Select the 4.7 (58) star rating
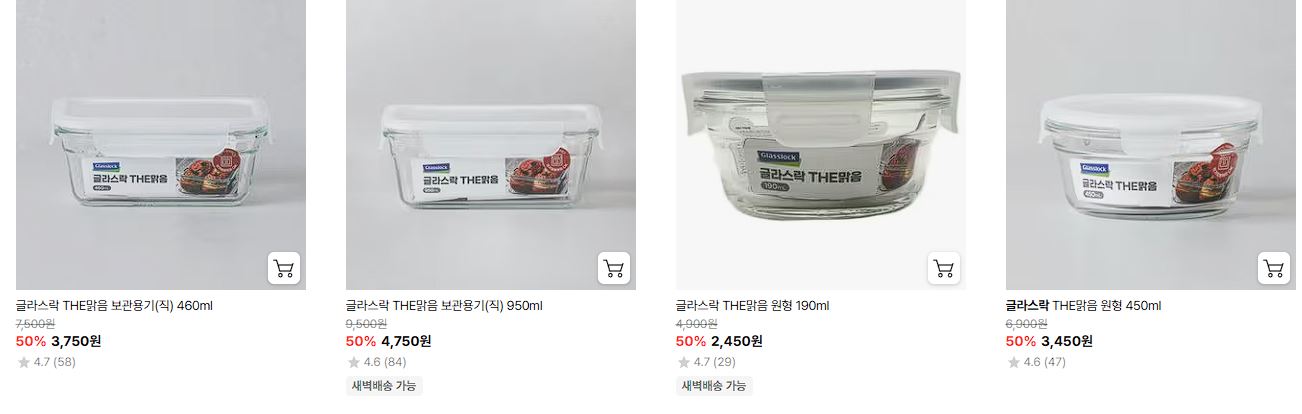1302x414 pixels. pos(46,362)
